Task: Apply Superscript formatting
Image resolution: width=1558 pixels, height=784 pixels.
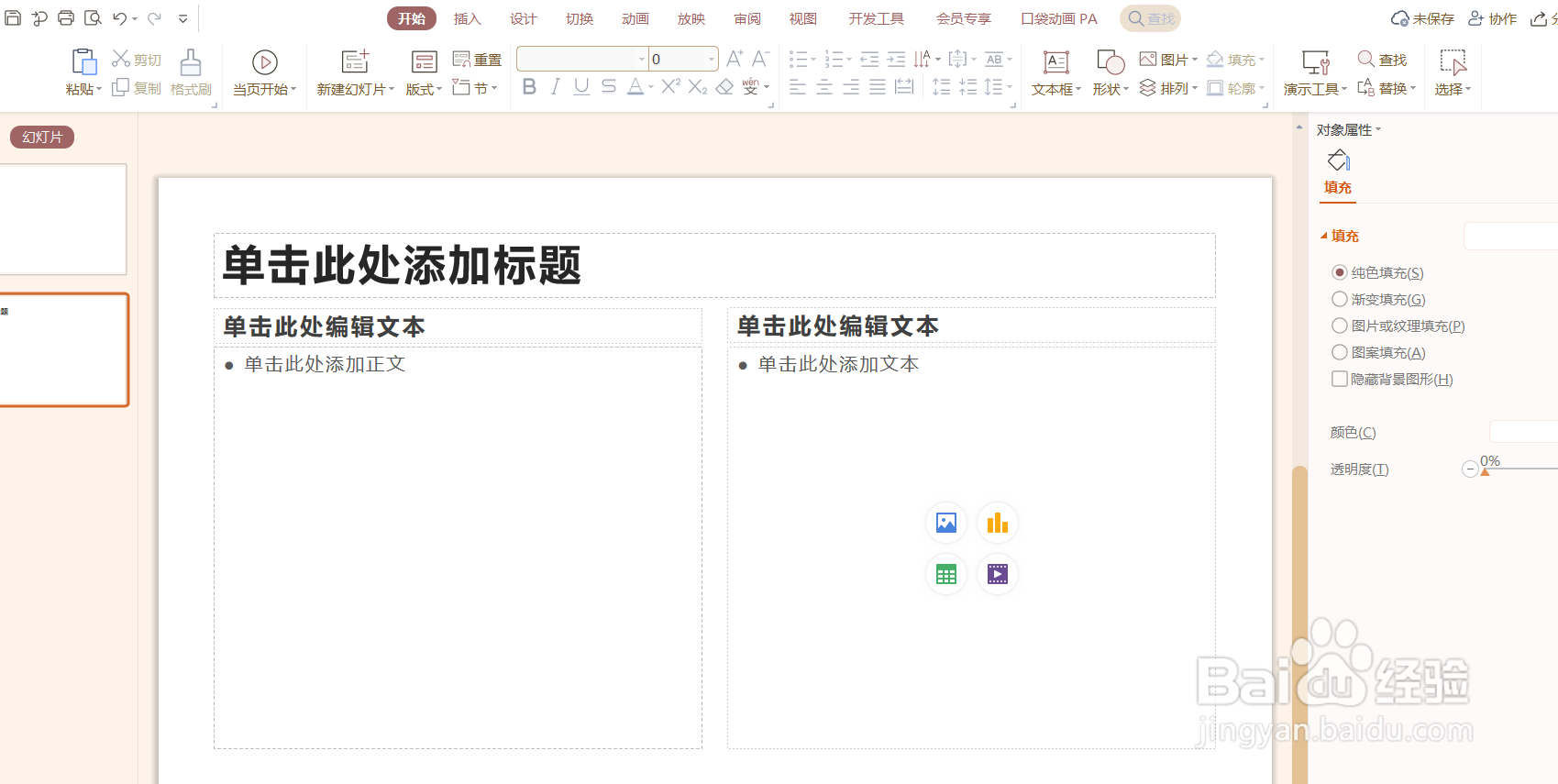Action: (x=671, y=86)
